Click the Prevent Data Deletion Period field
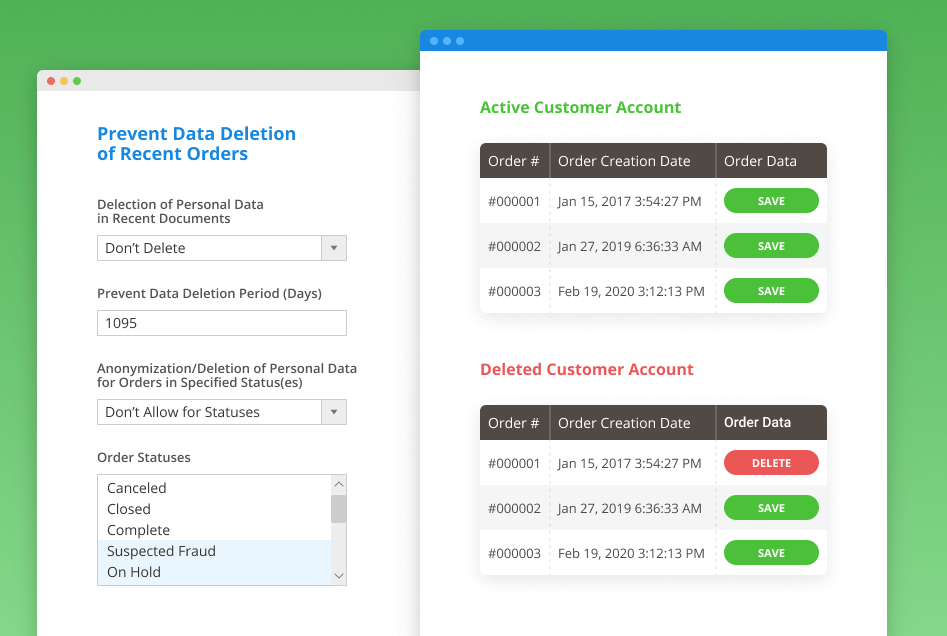 [222, 323]
